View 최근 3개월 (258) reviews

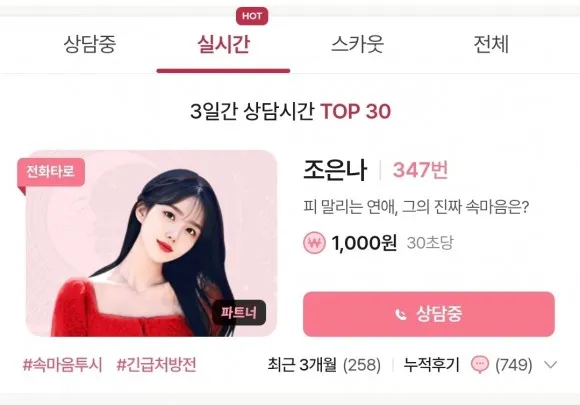tap(324, 365)
